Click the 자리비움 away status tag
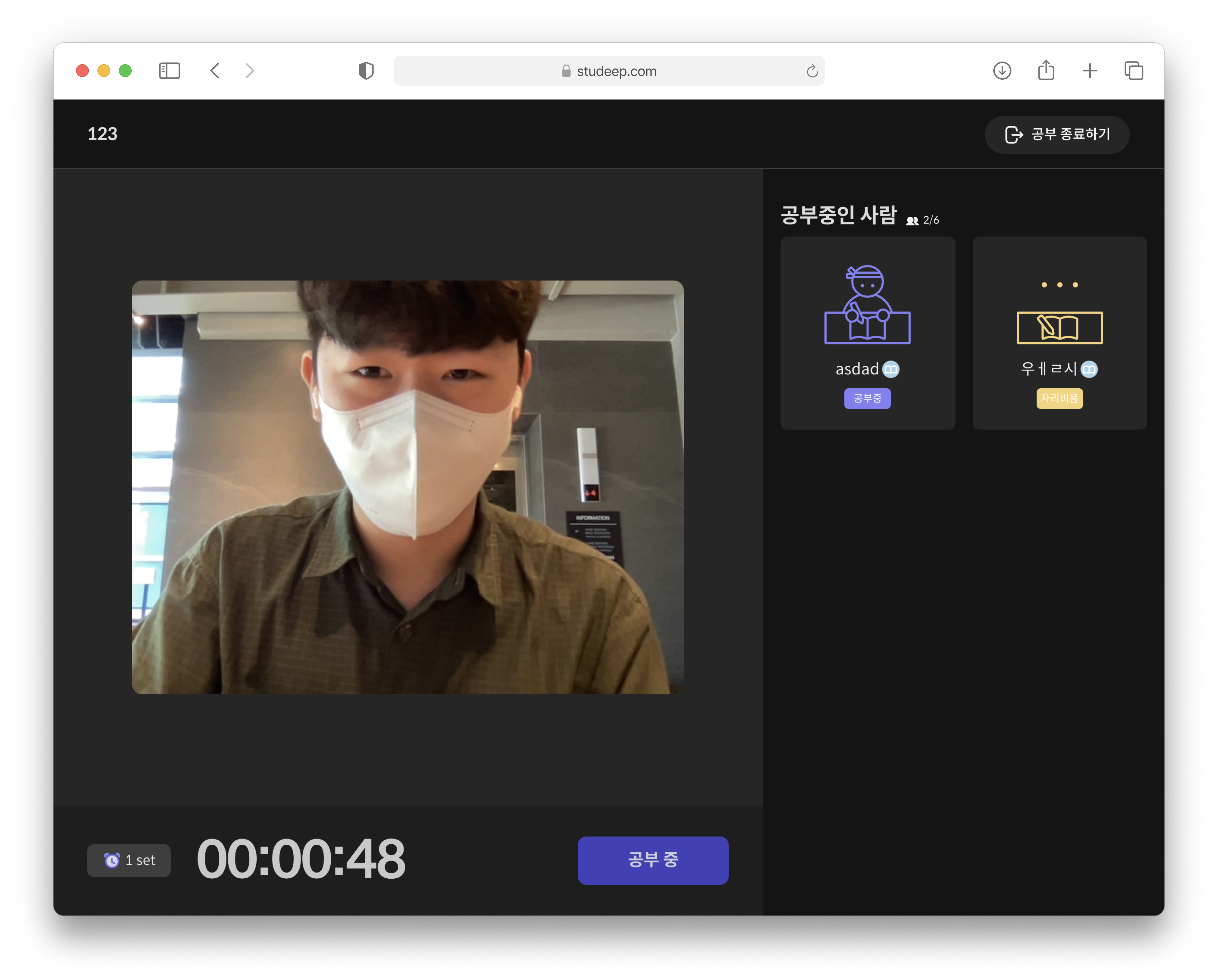This screenshot has width=1218, height=980. (1059, 398)
